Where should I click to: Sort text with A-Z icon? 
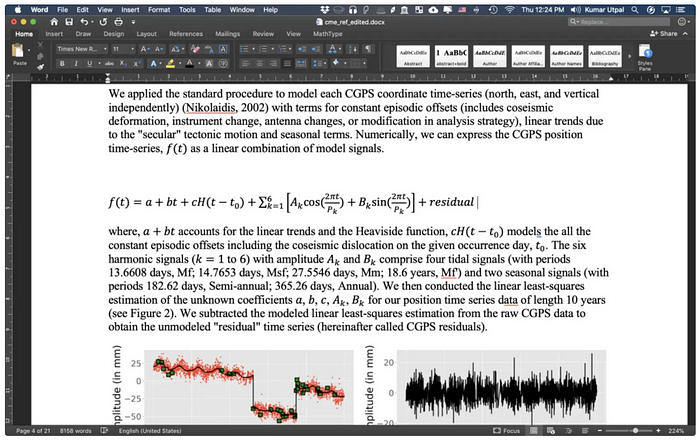coord(353,49)
